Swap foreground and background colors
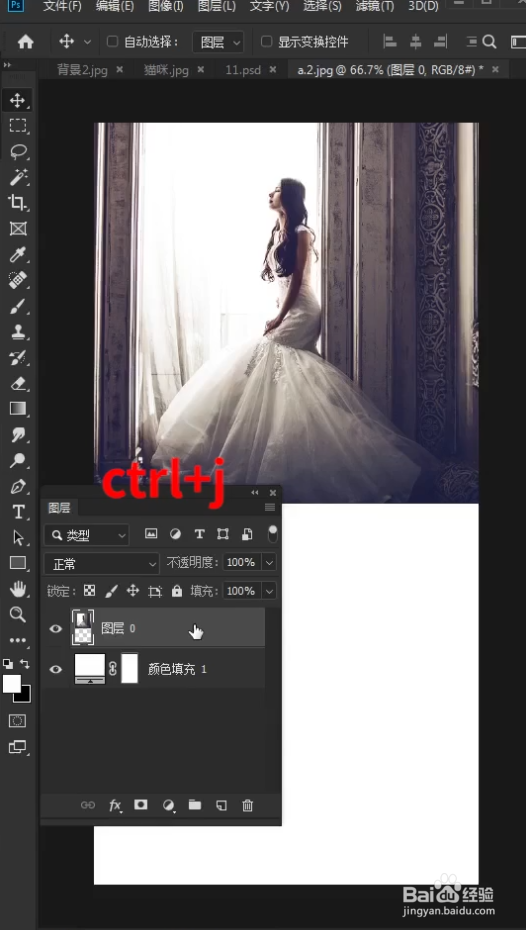 coord(24,664)
